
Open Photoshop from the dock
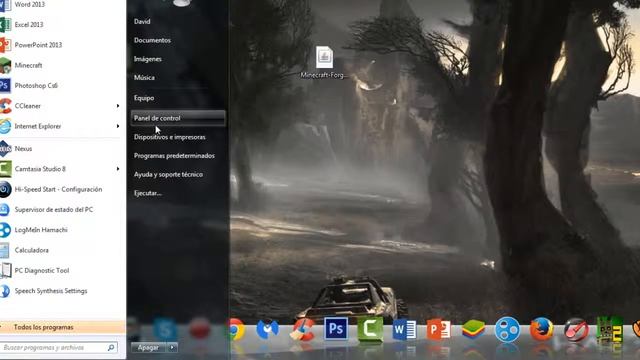[336, 329]
